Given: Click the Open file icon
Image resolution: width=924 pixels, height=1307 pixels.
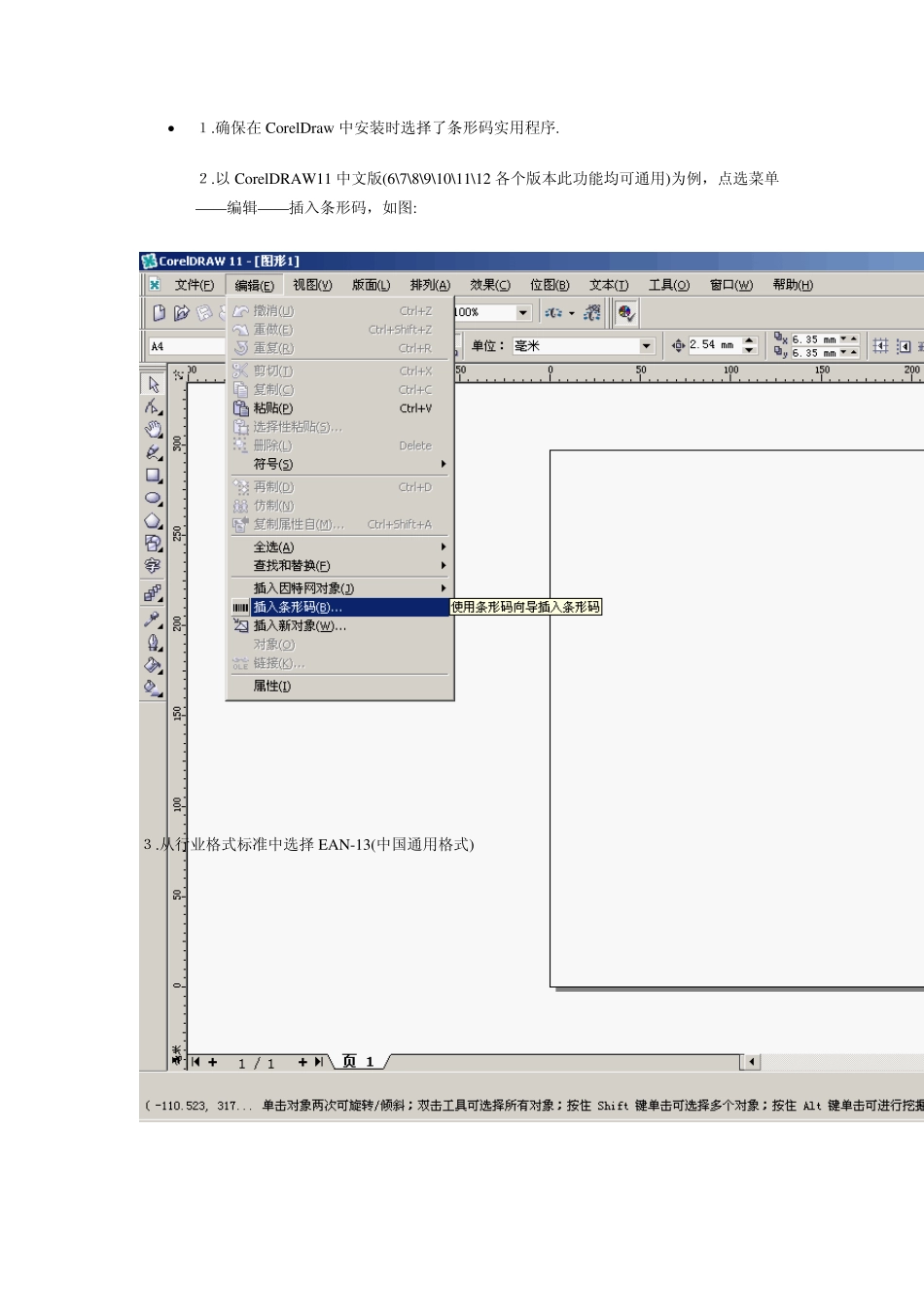Looking at the screenshot, I should [181, 313].
